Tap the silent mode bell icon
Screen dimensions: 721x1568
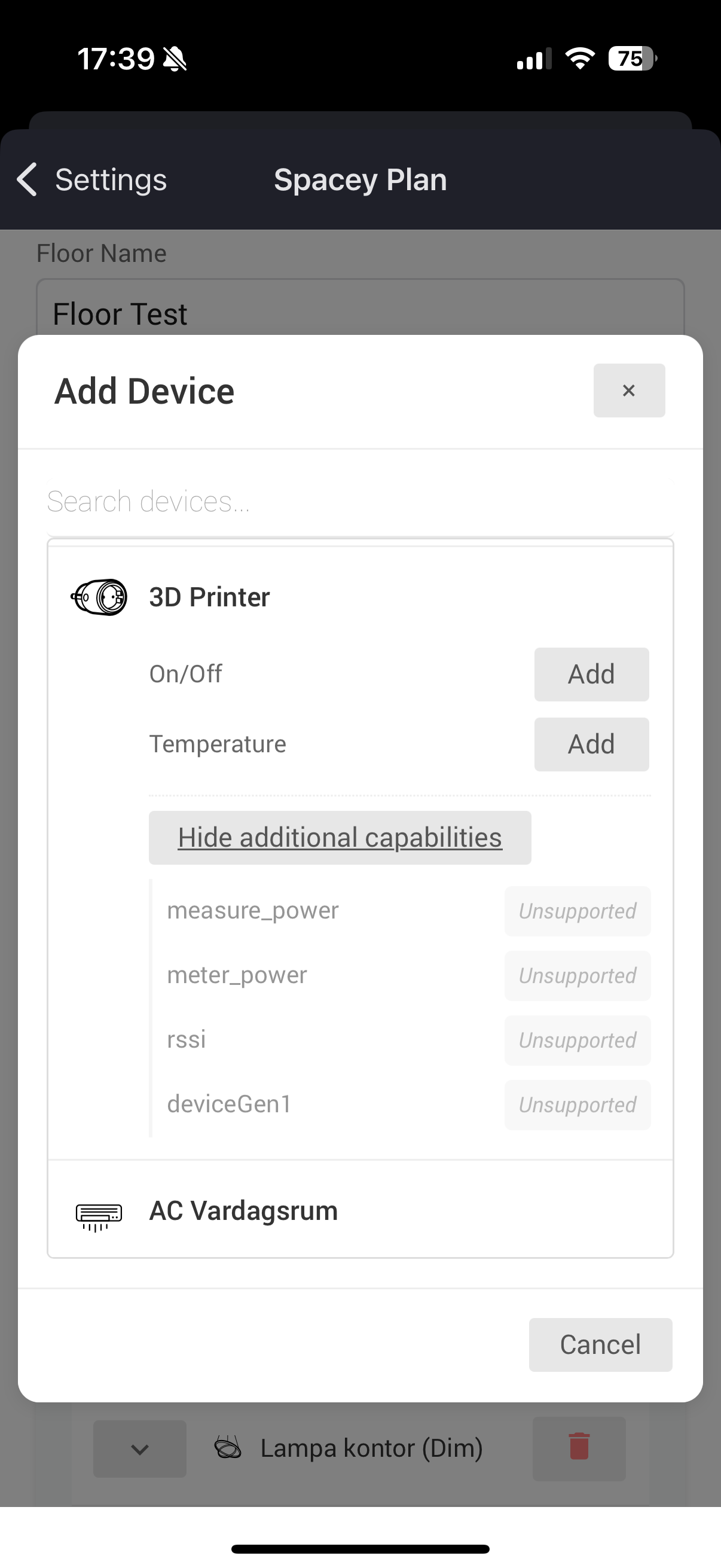175,59
